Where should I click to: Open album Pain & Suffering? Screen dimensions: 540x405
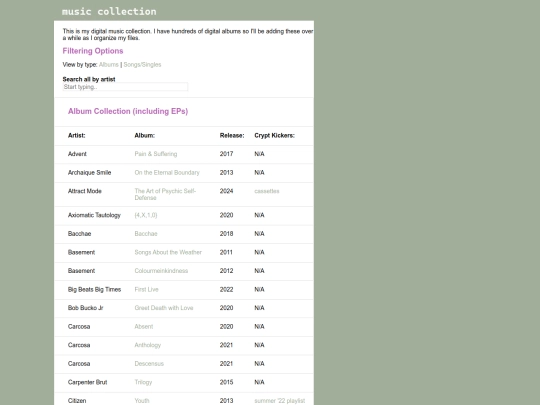pyautogui.click(x=156, y=154)
